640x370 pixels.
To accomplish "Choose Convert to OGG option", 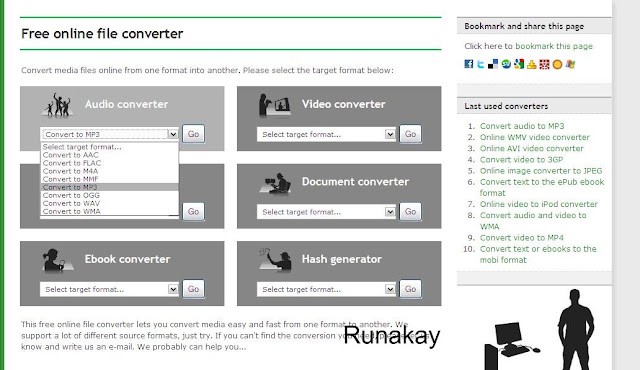I will (x=109, y=195).
